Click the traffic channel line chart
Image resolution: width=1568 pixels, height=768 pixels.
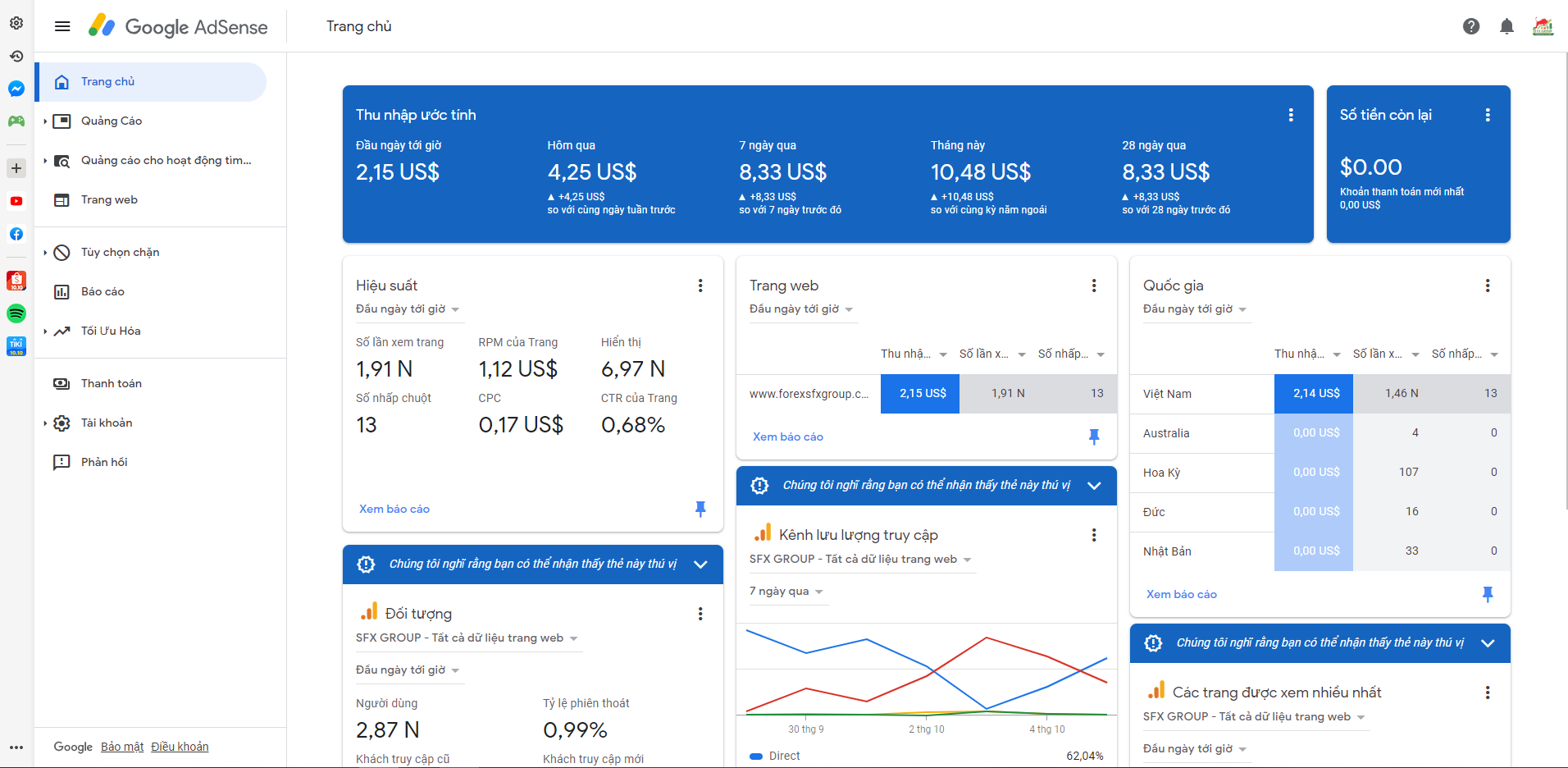[x=927, y=671]
